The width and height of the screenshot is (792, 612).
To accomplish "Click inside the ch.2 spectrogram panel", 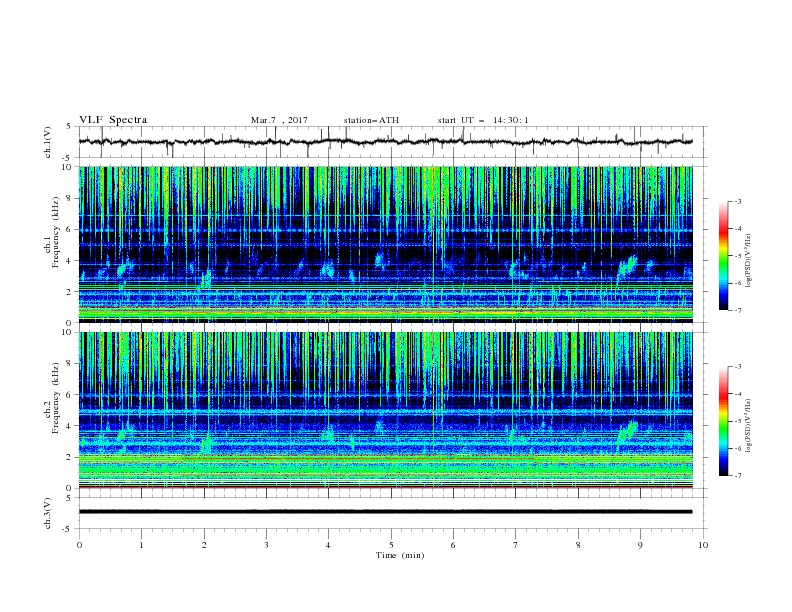I will [386, 410].
